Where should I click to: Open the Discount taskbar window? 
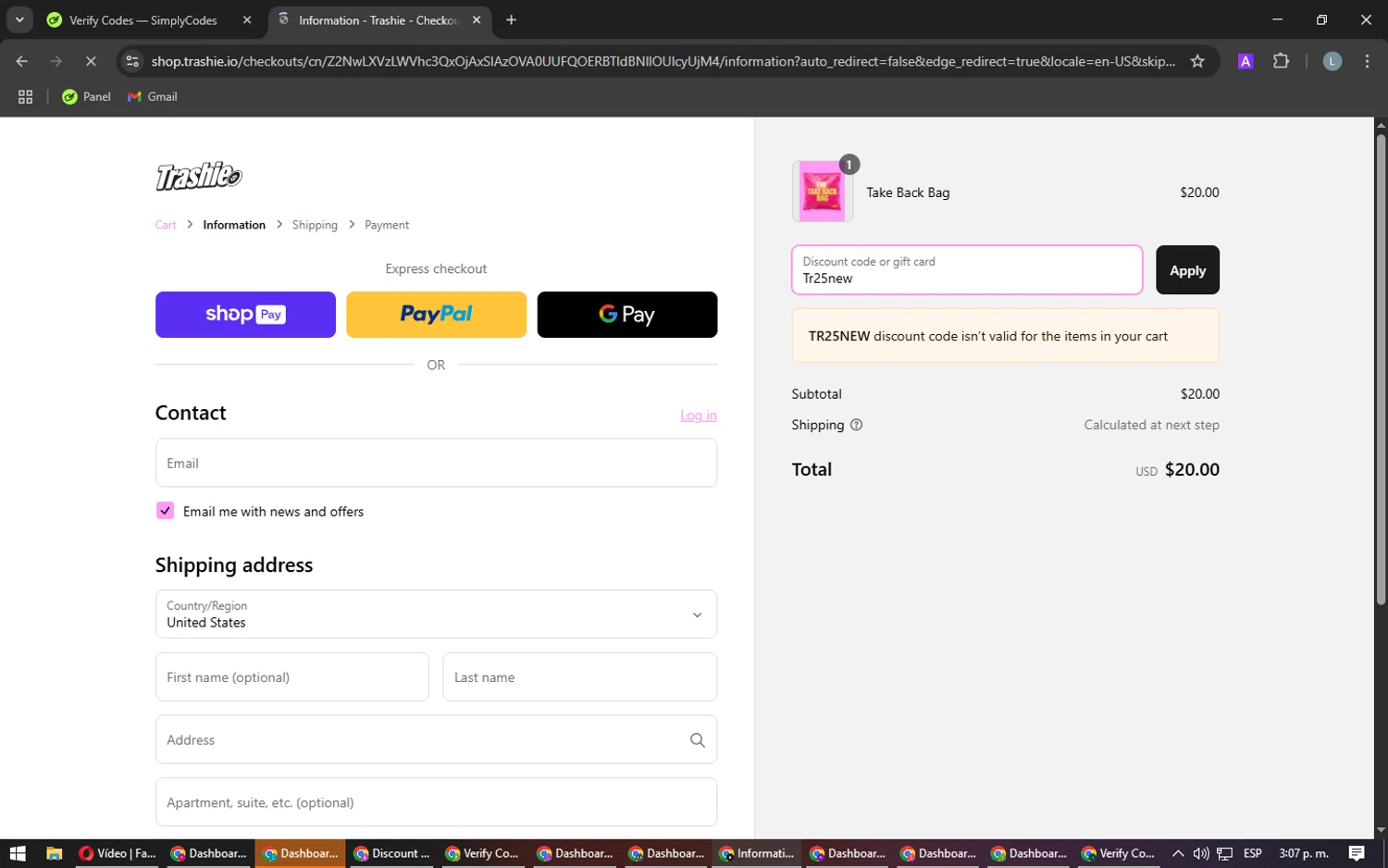[x=392, y=853]
